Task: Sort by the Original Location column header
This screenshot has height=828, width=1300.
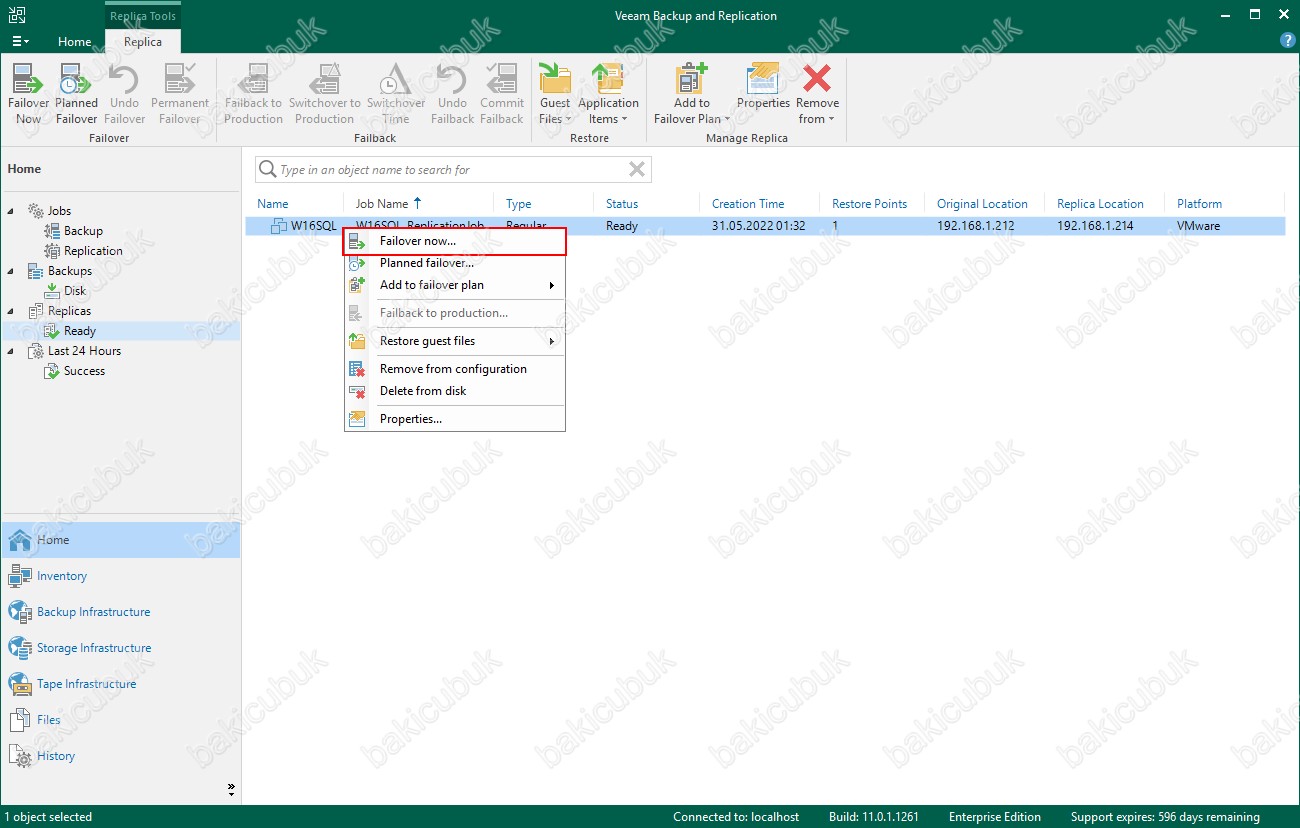Action: (x=984, y=204)
